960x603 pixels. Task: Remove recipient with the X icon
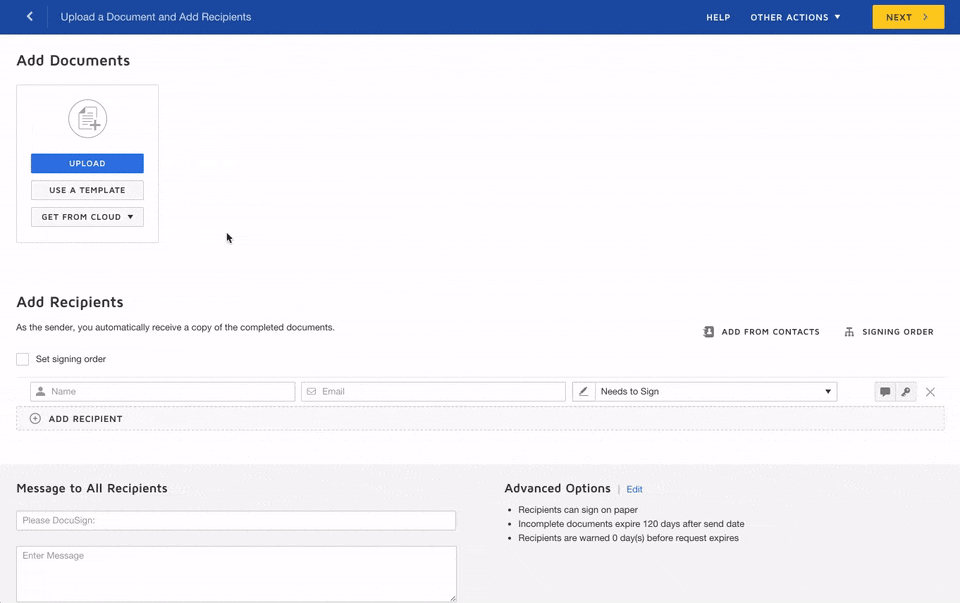point(930,392)
